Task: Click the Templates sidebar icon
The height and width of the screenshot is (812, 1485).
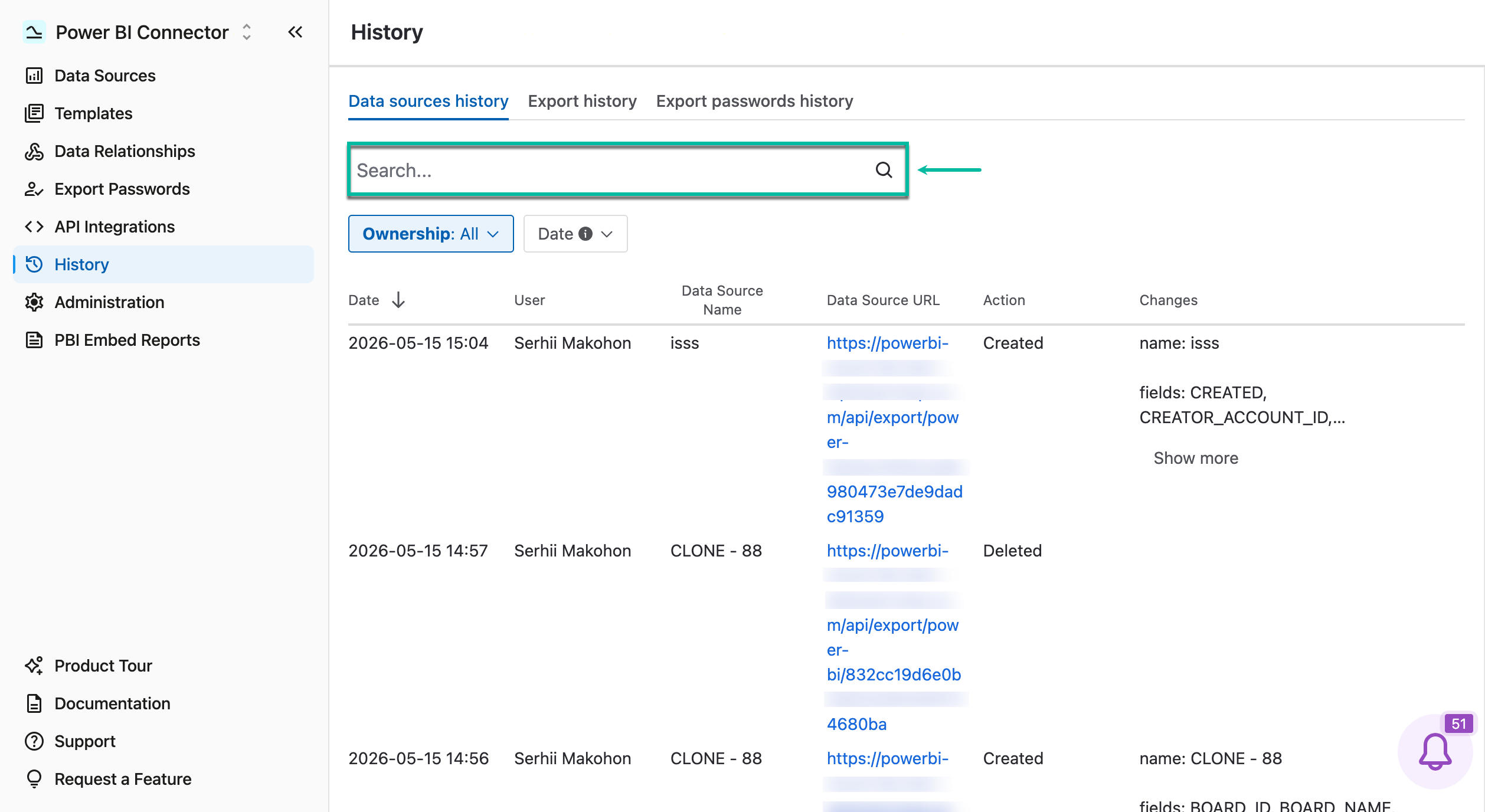Action: click(34, 113)
